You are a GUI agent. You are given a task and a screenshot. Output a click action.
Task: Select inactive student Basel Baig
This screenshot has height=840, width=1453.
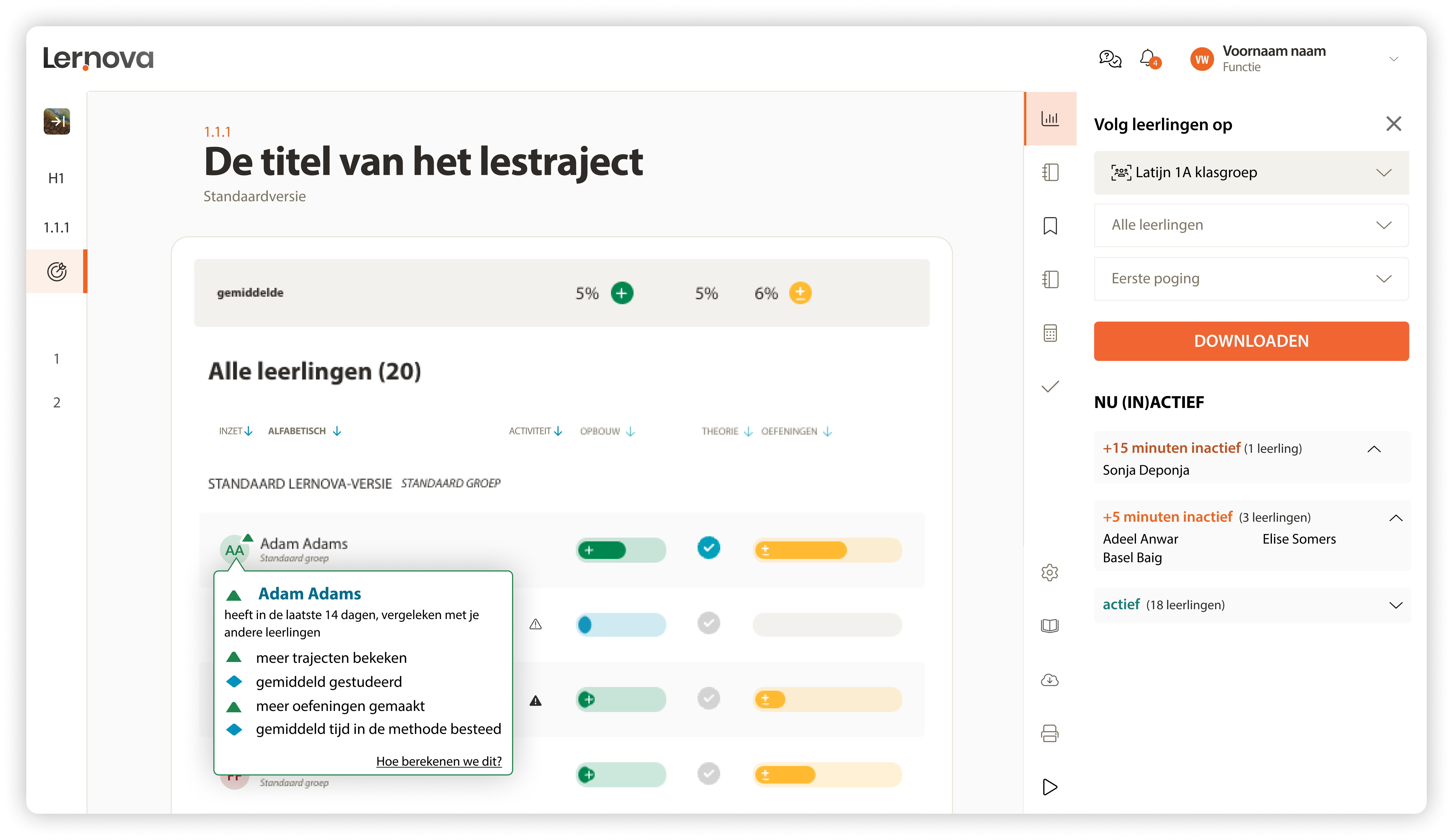(1132, 558)
